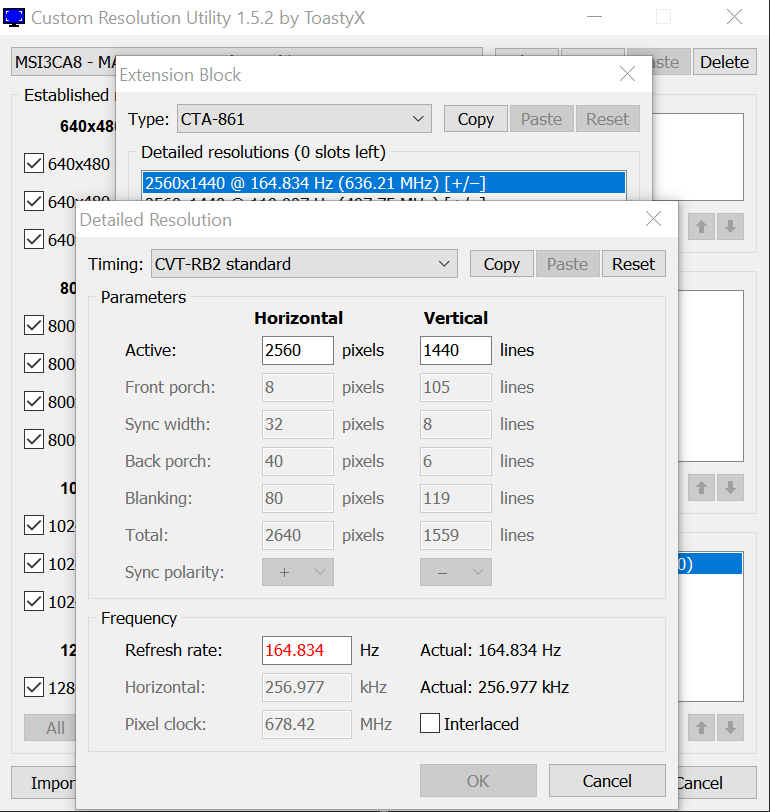Click the topmost move-down arrow on right edge

731,227
